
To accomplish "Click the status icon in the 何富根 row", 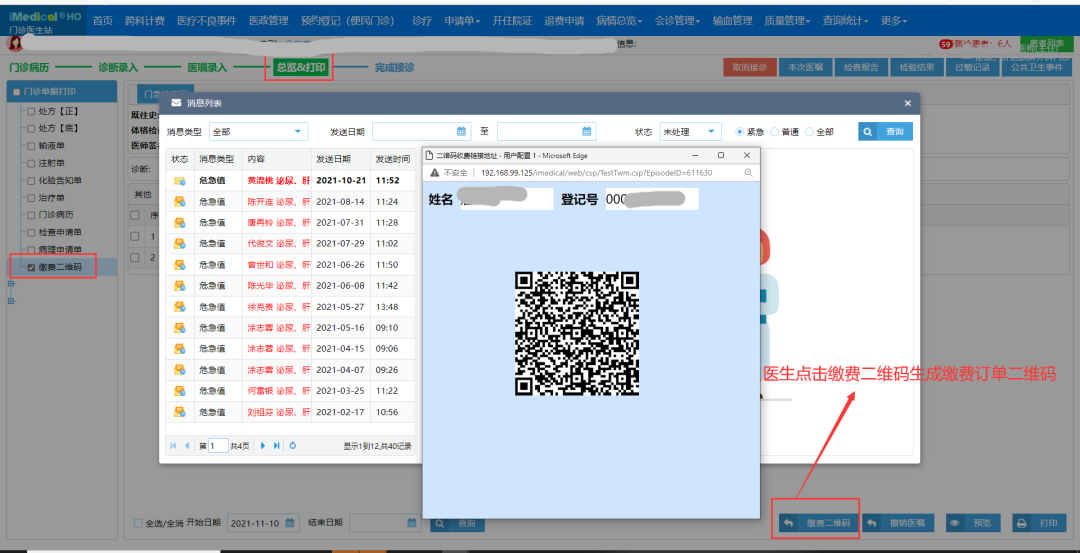I will (x=180, y=390).
